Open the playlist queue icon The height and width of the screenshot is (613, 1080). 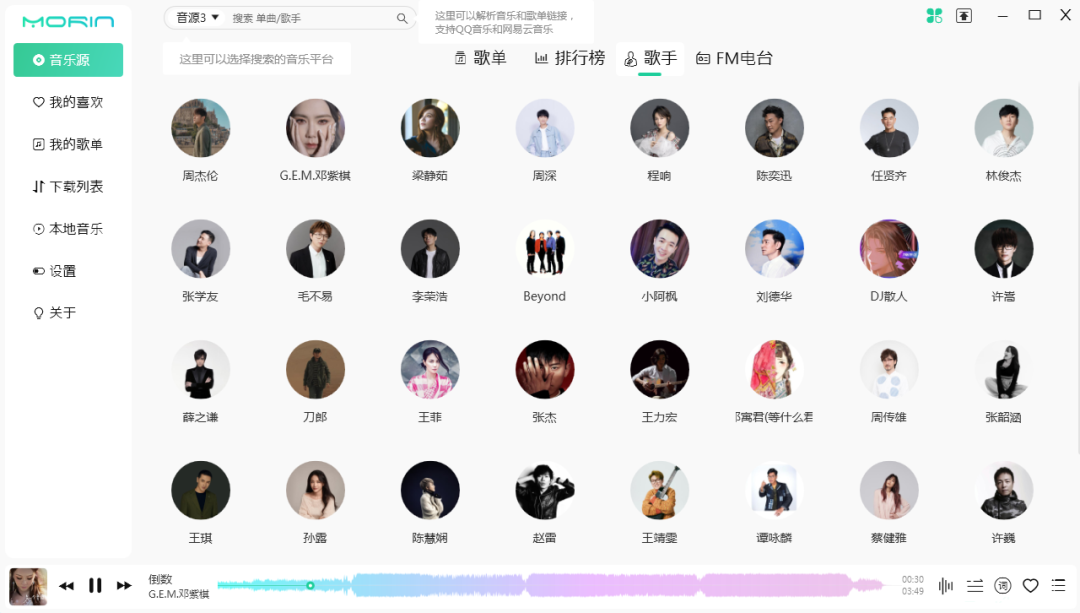(x=1058, y=585)
